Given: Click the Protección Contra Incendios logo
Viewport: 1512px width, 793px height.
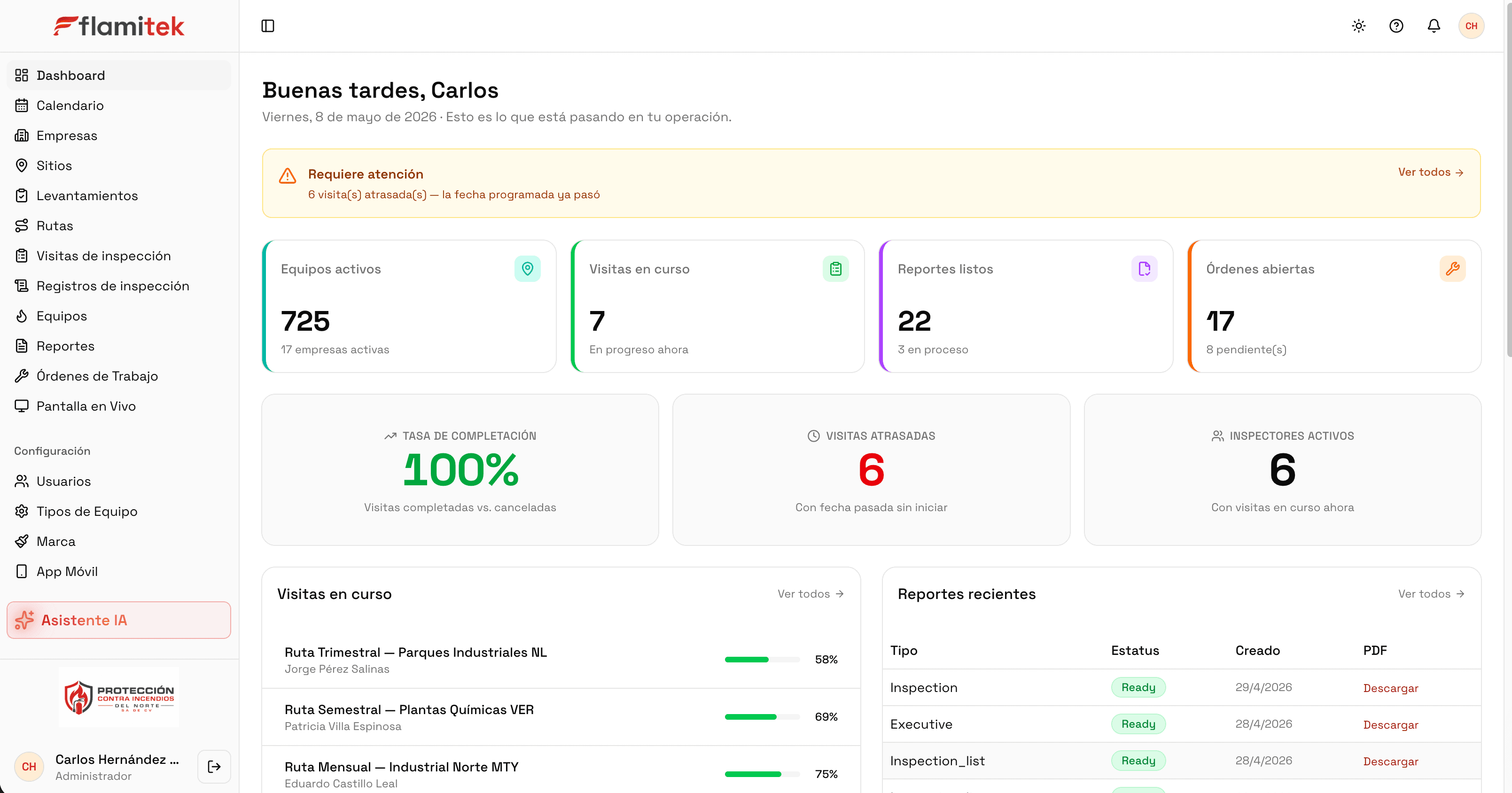Looking at the screenshot, I should (119, 697).
